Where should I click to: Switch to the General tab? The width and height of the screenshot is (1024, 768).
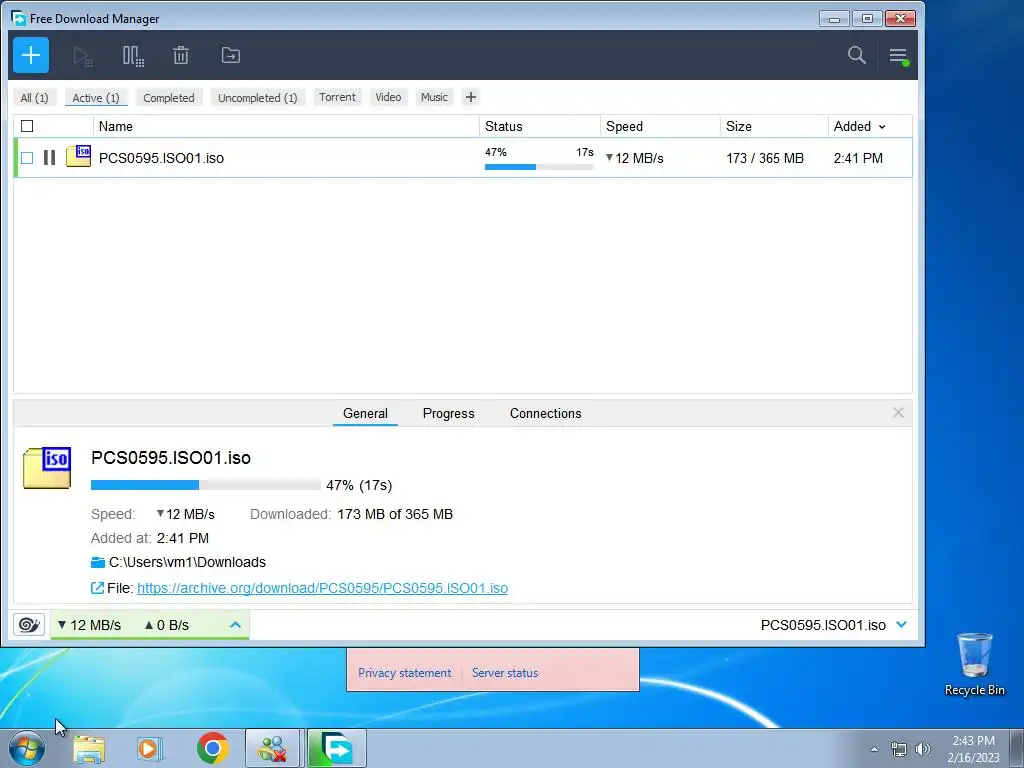[x=365, y=413]
